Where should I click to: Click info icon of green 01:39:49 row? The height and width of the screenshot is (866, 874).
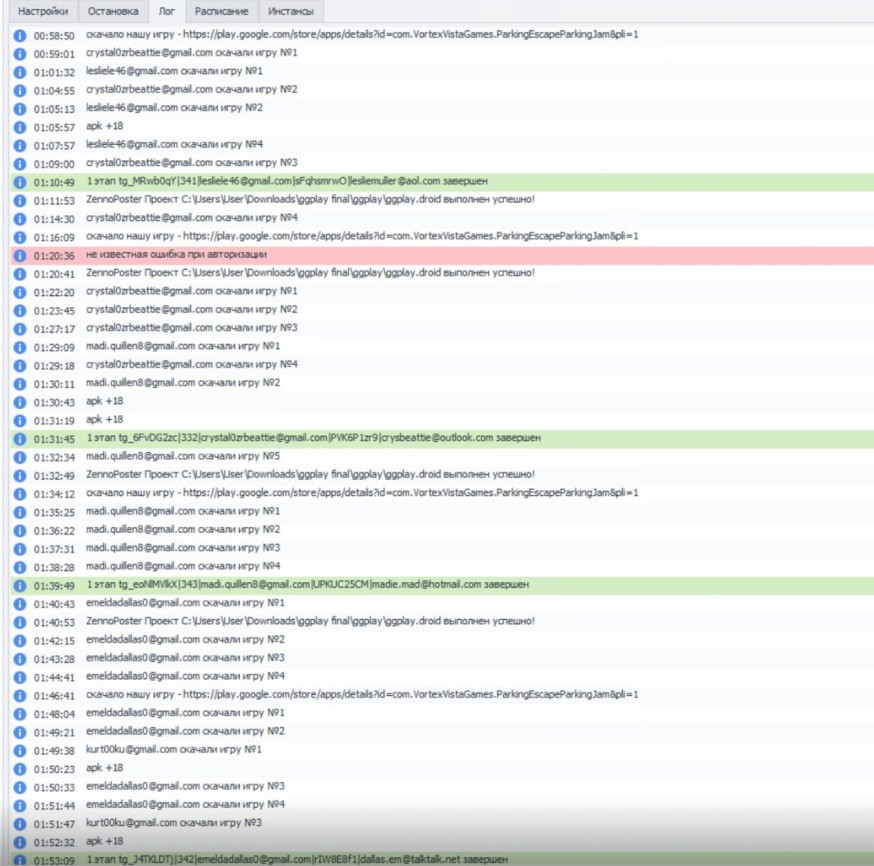[20, 586]
